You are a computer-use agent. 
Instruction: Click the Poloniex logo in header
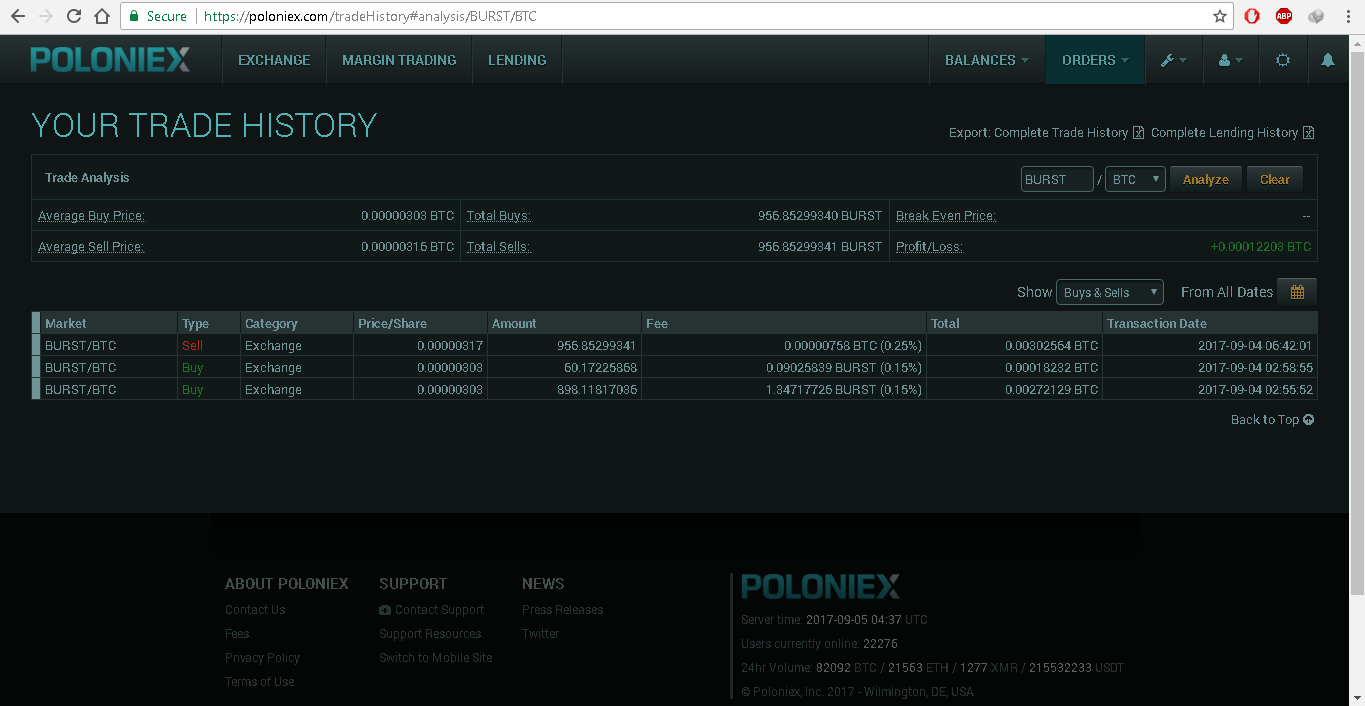[x=110, y=60]
